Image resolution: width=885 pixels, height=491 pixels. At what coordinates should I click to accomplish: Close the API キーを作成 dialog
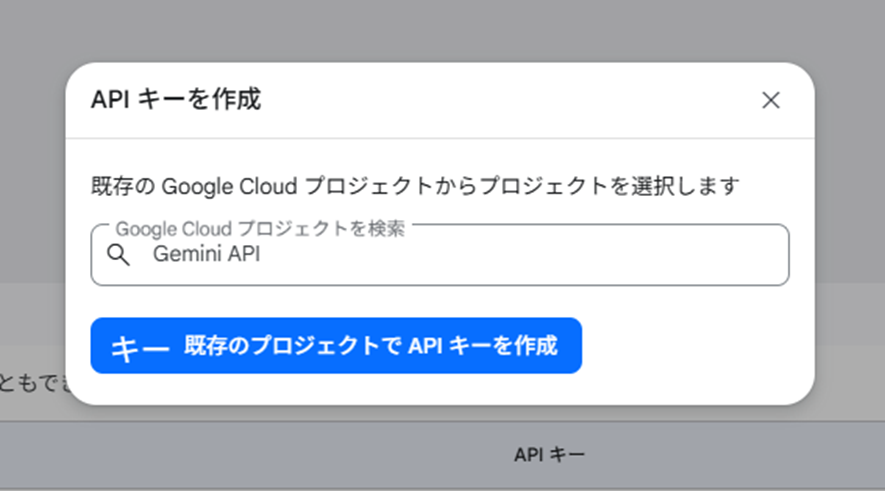[770, 100]
